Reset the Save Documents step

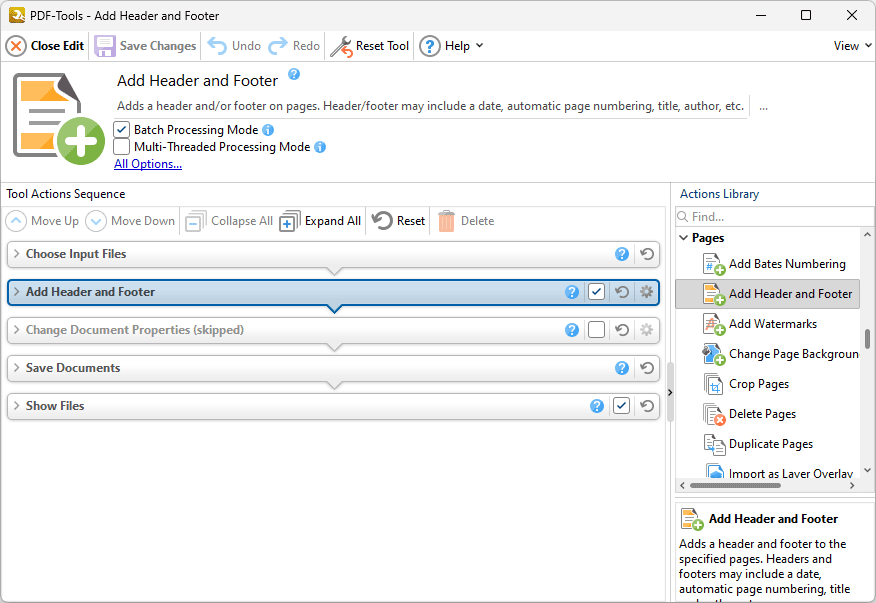click(647, 368)
